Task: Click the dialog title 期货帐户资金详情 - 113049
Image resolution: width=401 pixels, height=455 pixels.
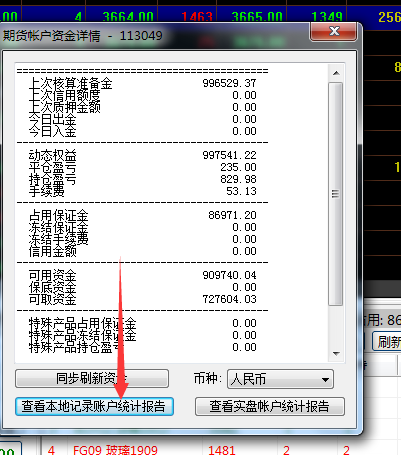Action: tap(82, 35)
